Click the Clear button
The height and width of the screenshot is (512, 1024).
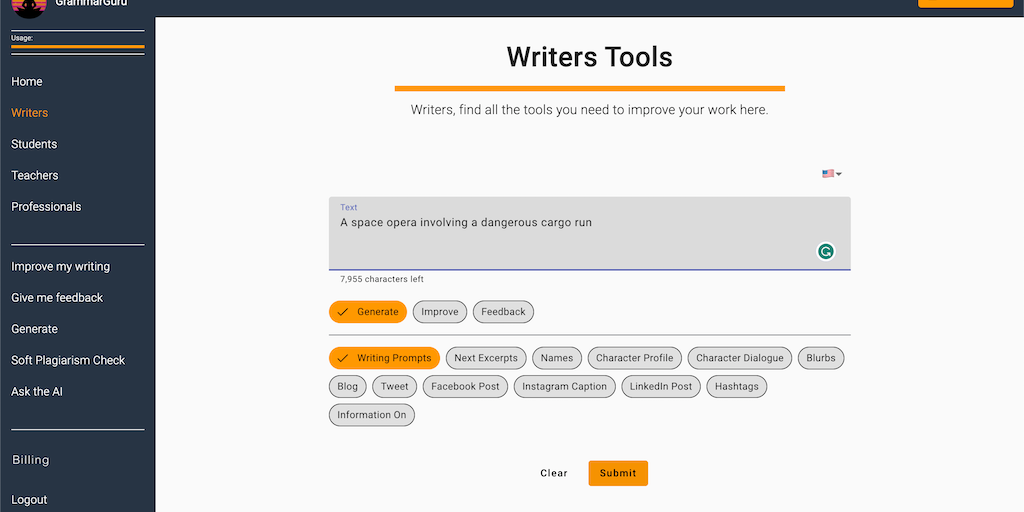coord(553,473)
